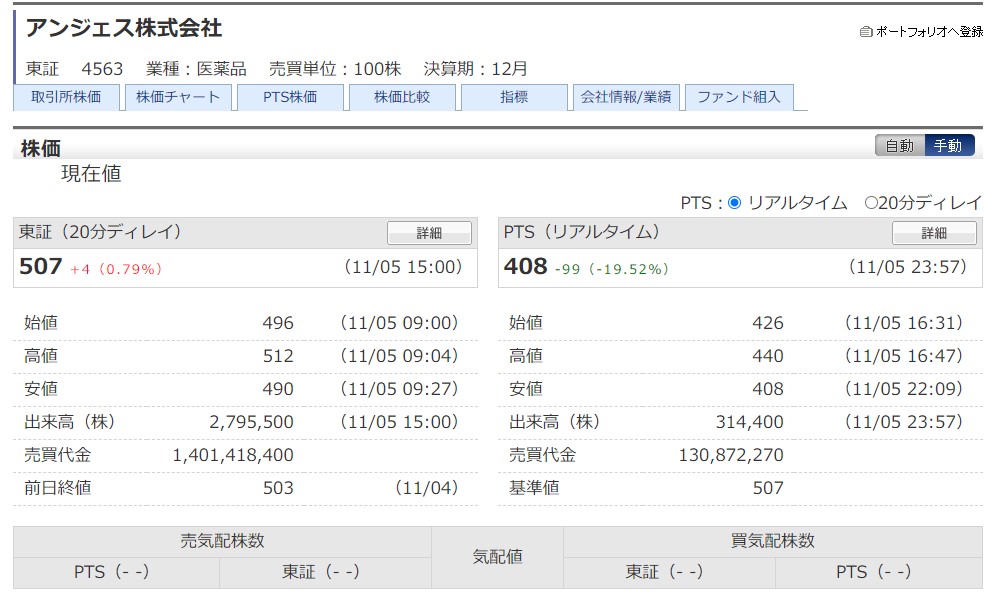Image resolution: width=998 pixels, height=592 pixels.
Task: Open 詳細 for 東証 quote
Action: pyautogui.click(x=430, y=233)
